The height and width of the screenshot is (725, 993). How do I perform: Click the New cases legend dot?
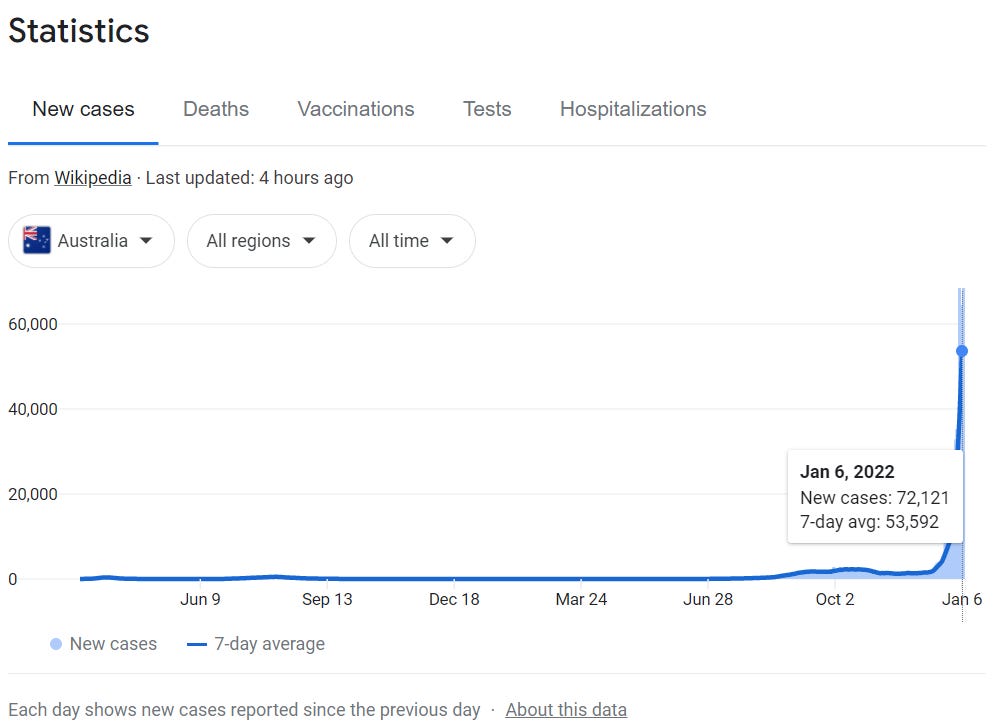point(56,645)
